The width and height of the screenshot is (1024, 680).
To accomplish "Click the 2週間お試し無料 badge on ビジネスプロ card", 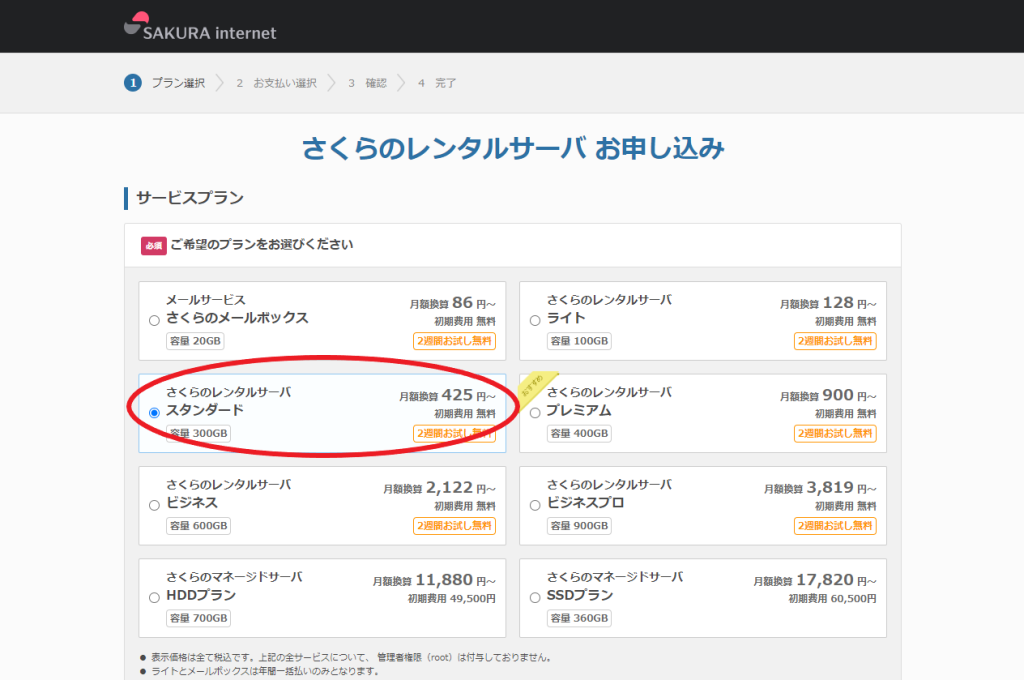I will pyautogui.click(x=835, y=526).
